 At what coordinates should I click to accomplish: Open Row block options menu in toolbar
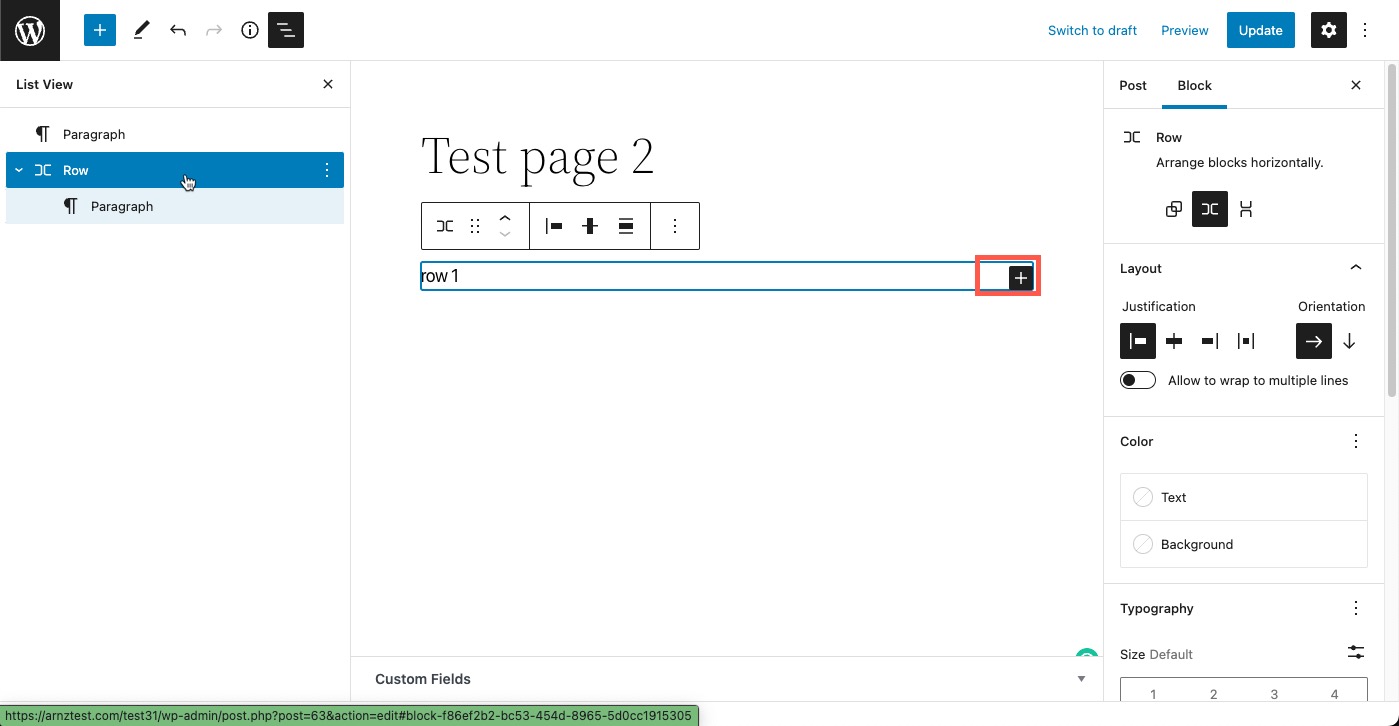point(675,226)
